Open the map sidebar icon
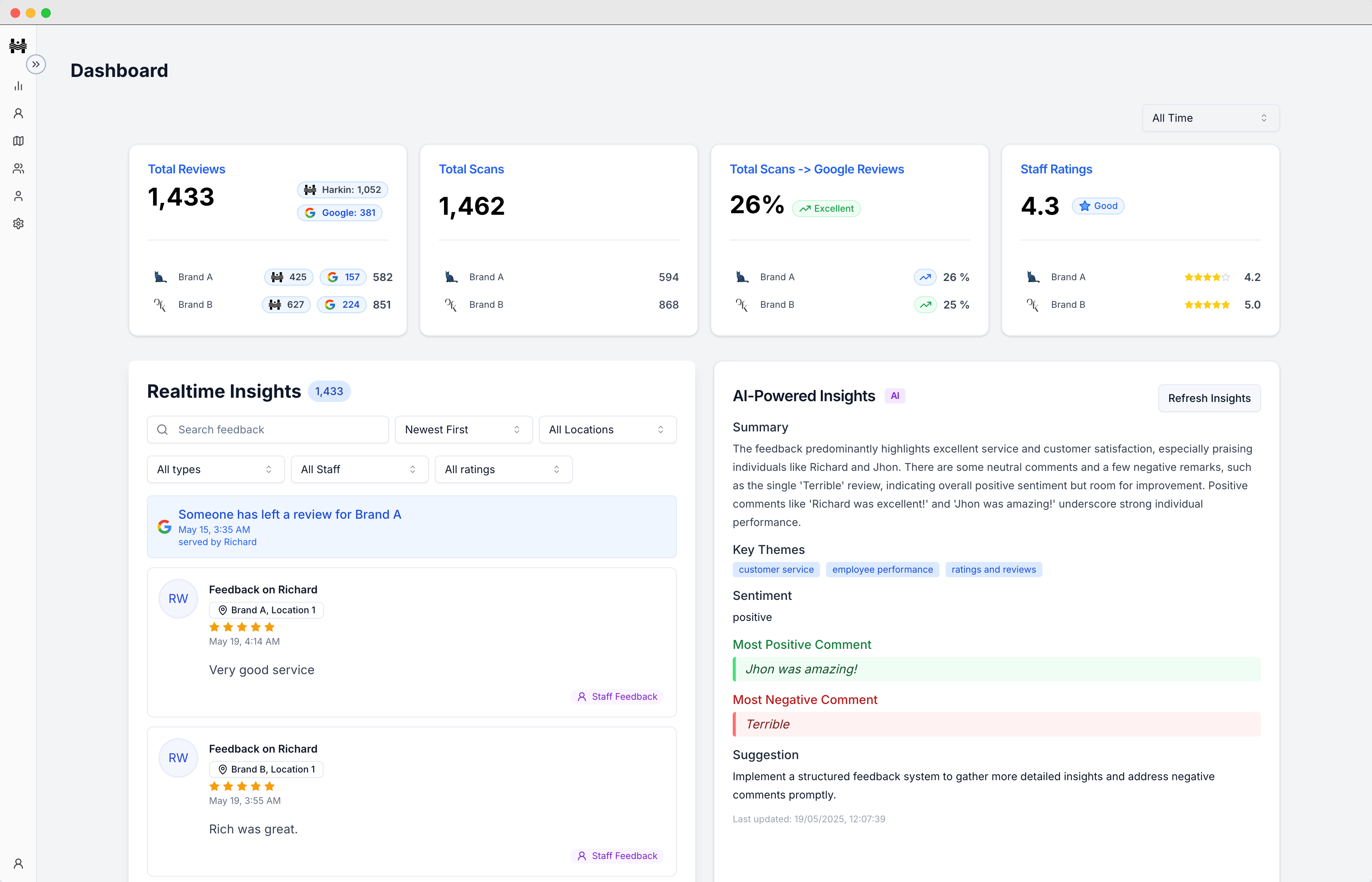 point(18,141)
